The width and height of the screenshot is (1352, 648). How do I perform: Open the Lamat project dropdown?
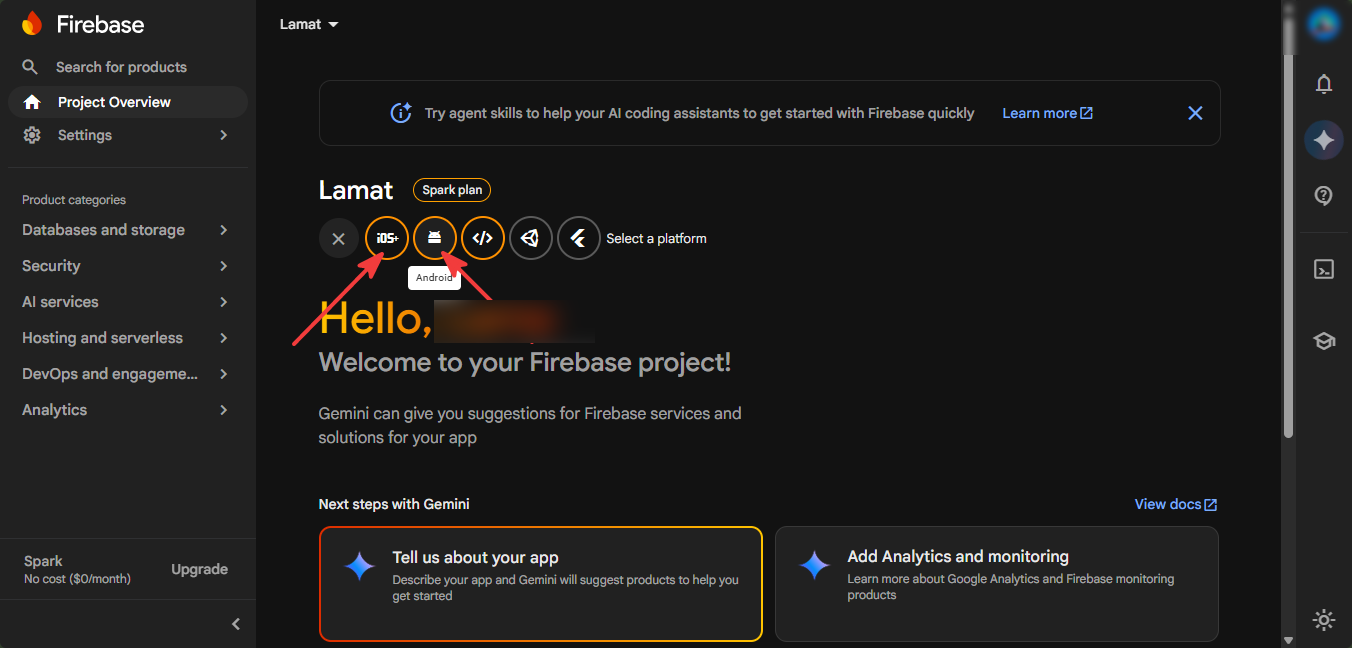point(309,24)
